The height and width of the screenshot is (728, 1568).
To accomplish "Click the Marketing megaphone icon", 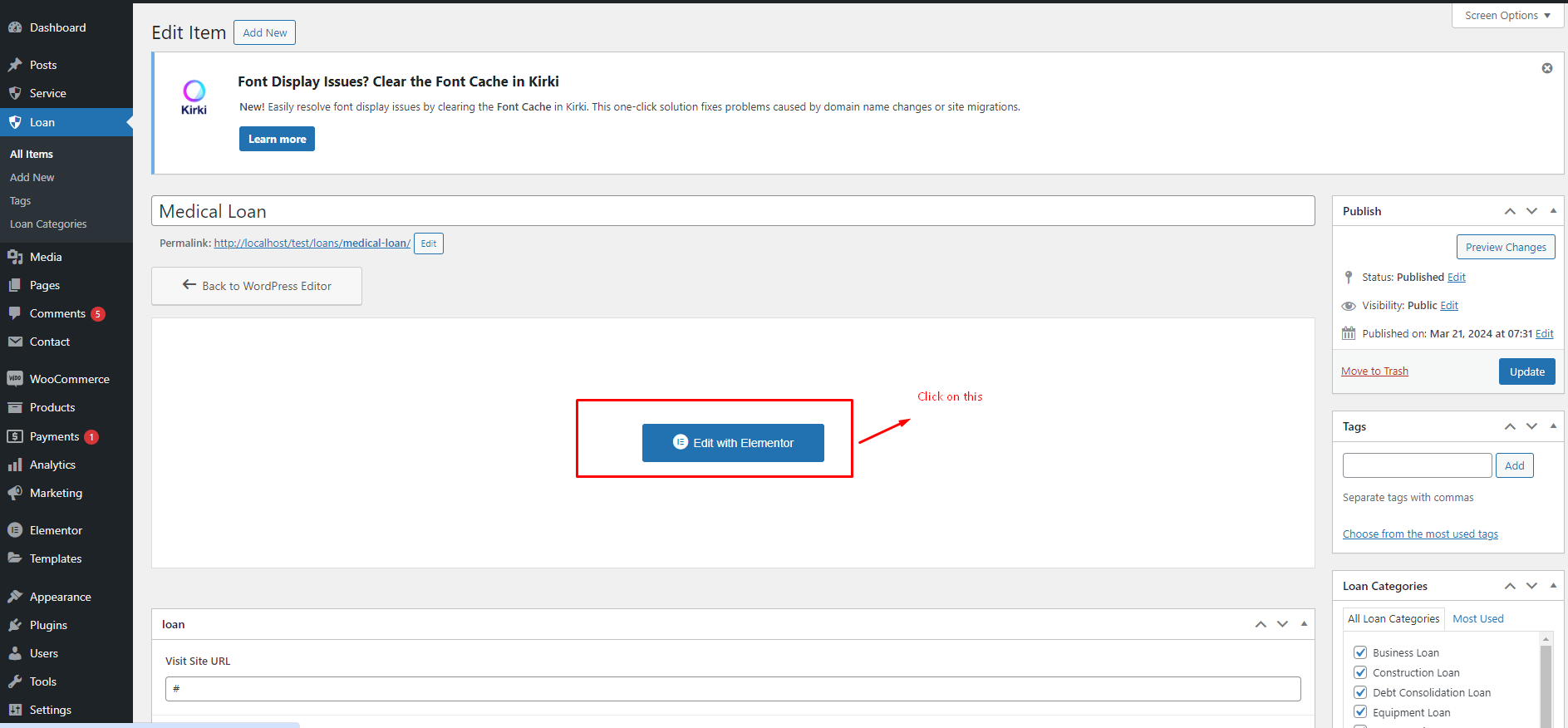I will point(15,493).
